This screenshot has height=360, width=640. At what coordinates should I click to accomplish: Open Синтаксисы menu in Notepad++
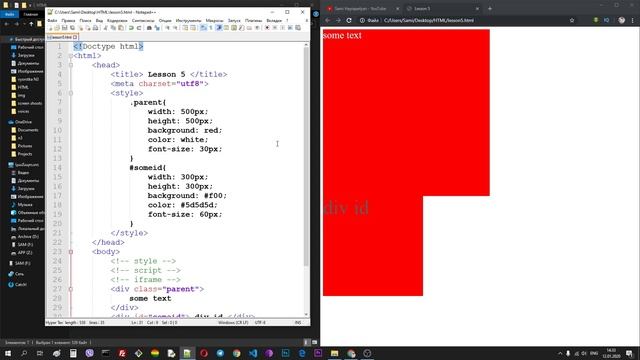(143, 20)
